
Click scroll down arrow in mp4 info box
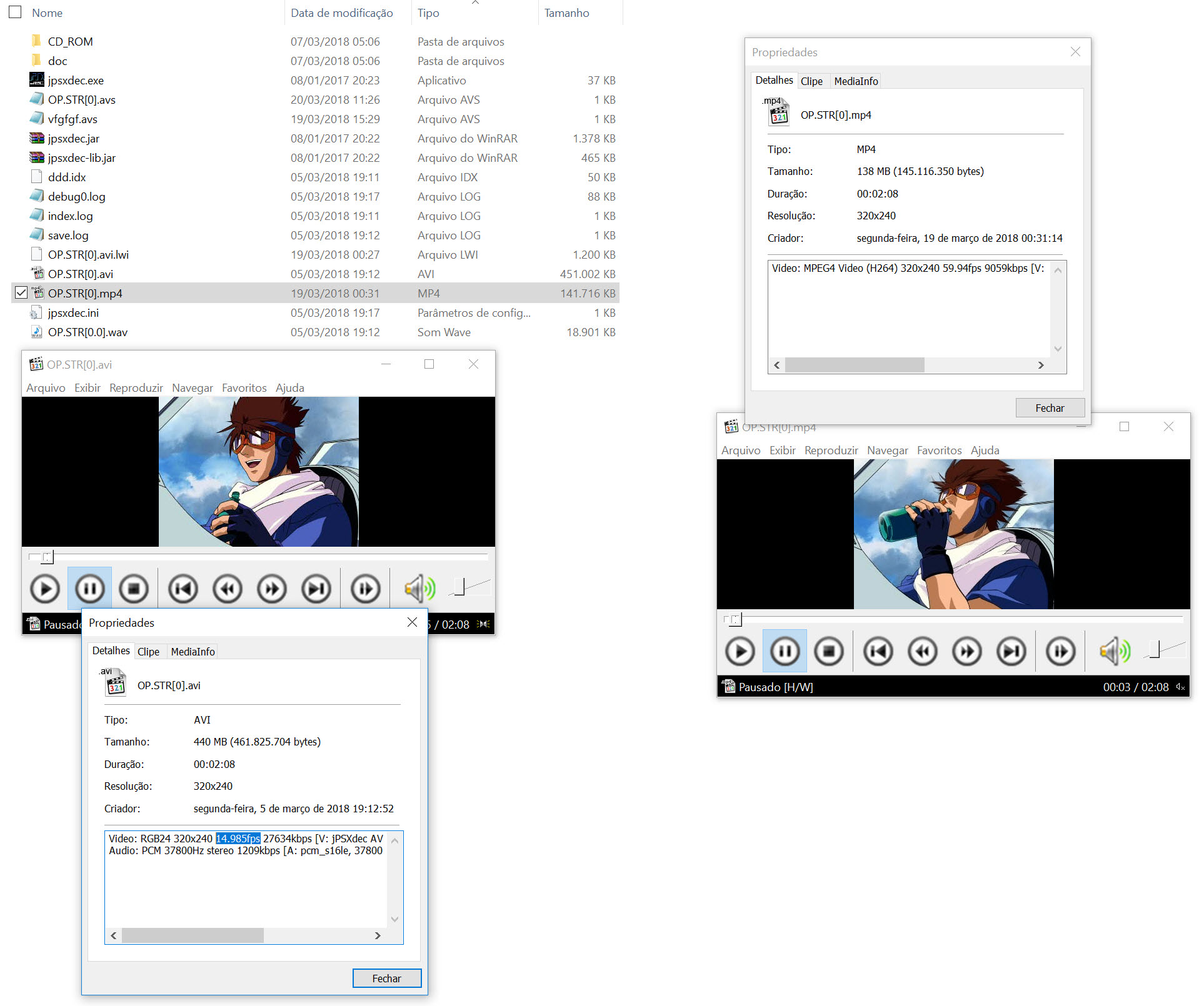point(1058,349)
